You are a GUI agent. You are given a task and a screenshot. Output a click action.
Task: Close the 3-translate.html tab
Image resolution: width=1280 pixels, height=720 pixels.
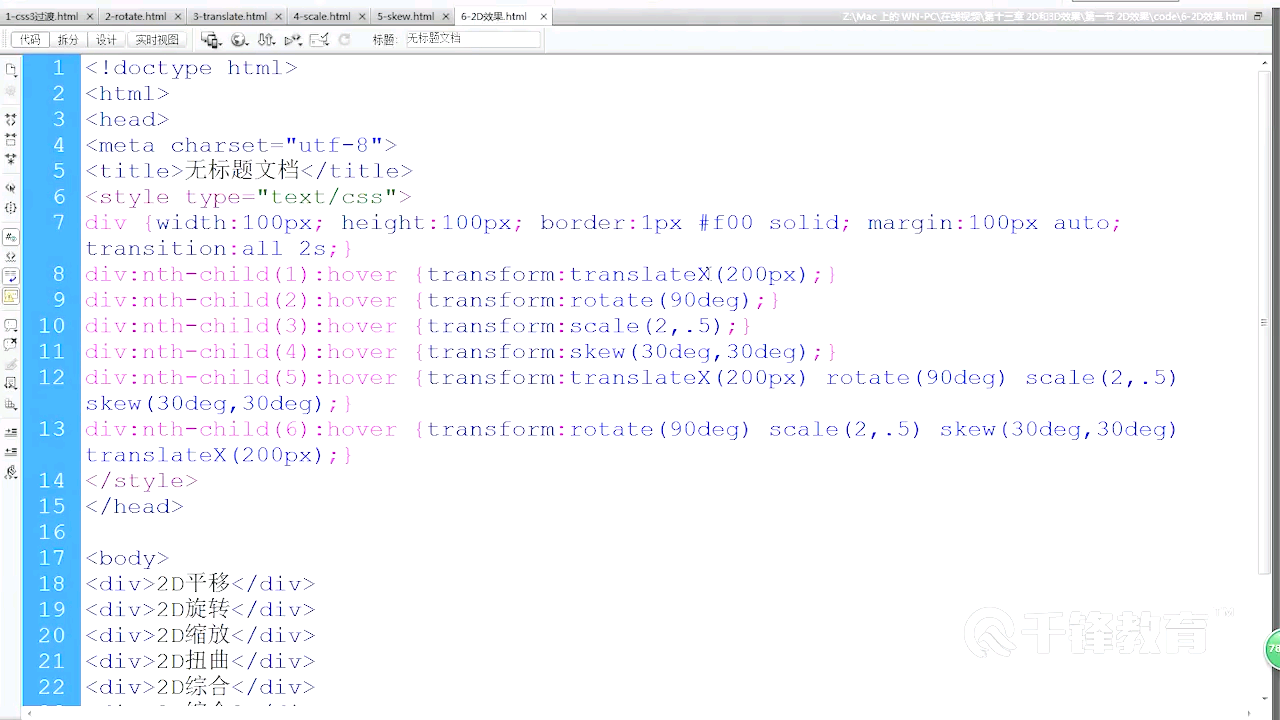click(x=277, y=17)
